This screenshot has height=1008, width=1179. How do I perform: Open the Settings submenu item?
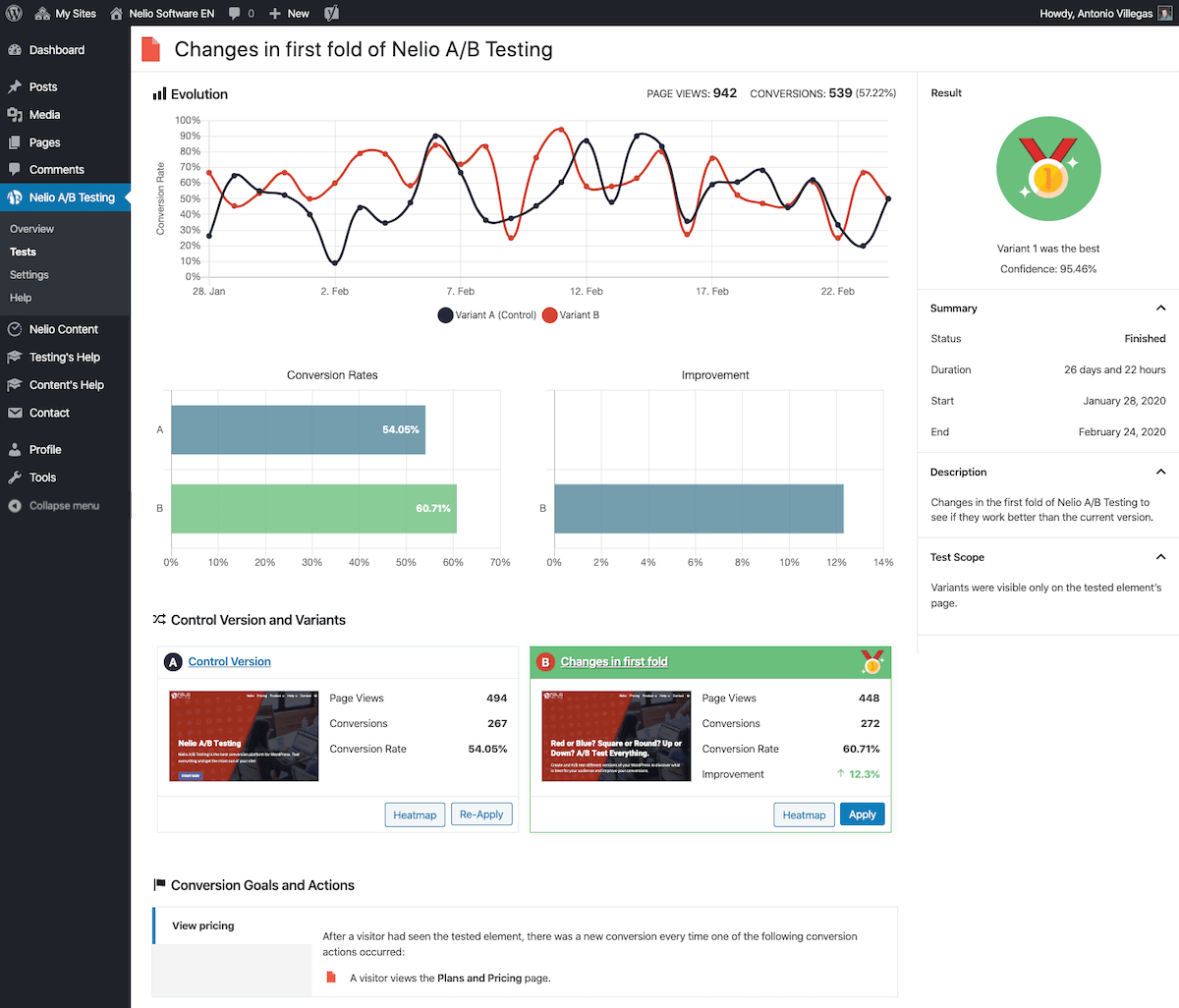point(29,275)
